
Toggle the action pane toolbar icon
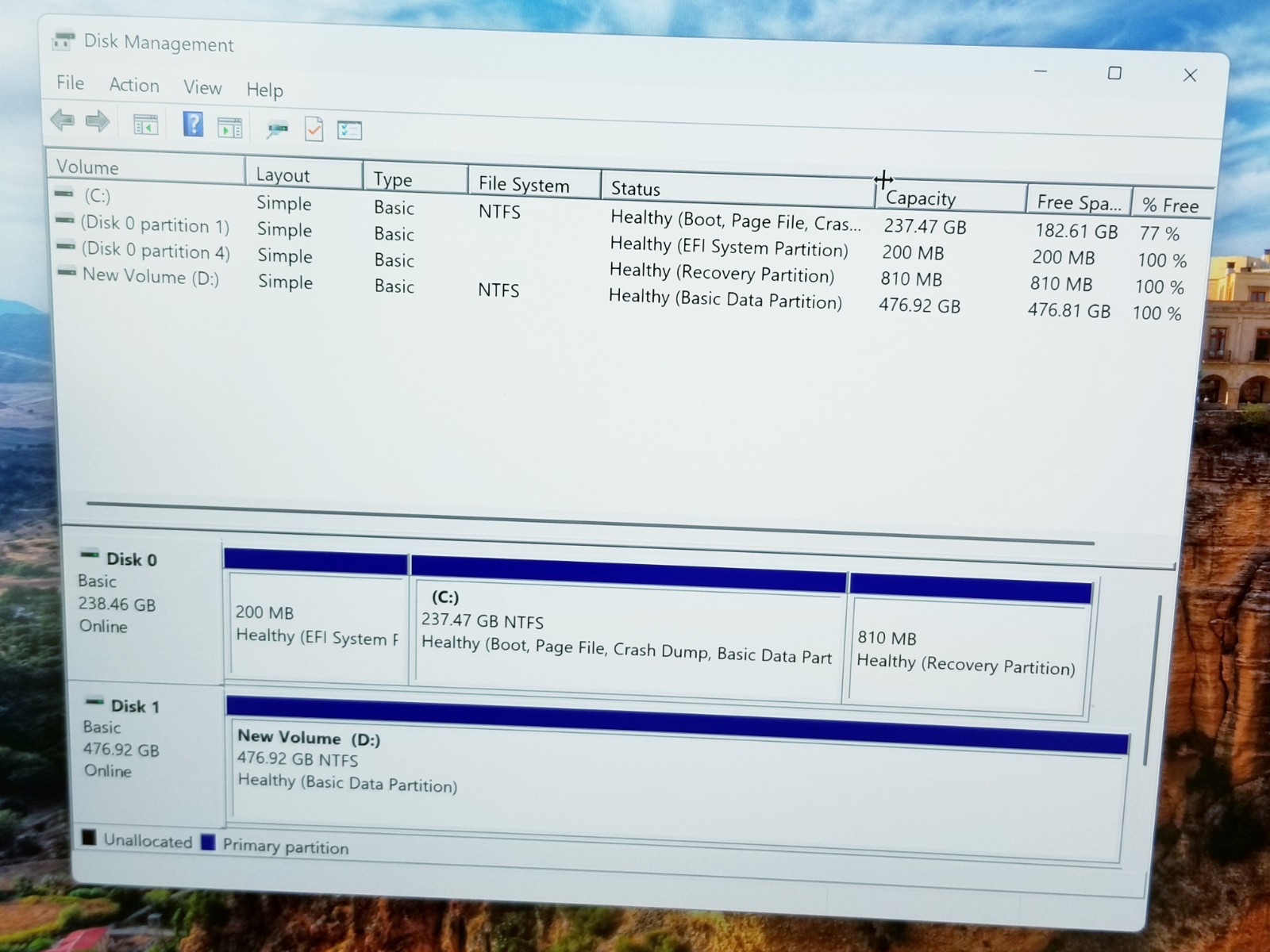pos(229,127)
